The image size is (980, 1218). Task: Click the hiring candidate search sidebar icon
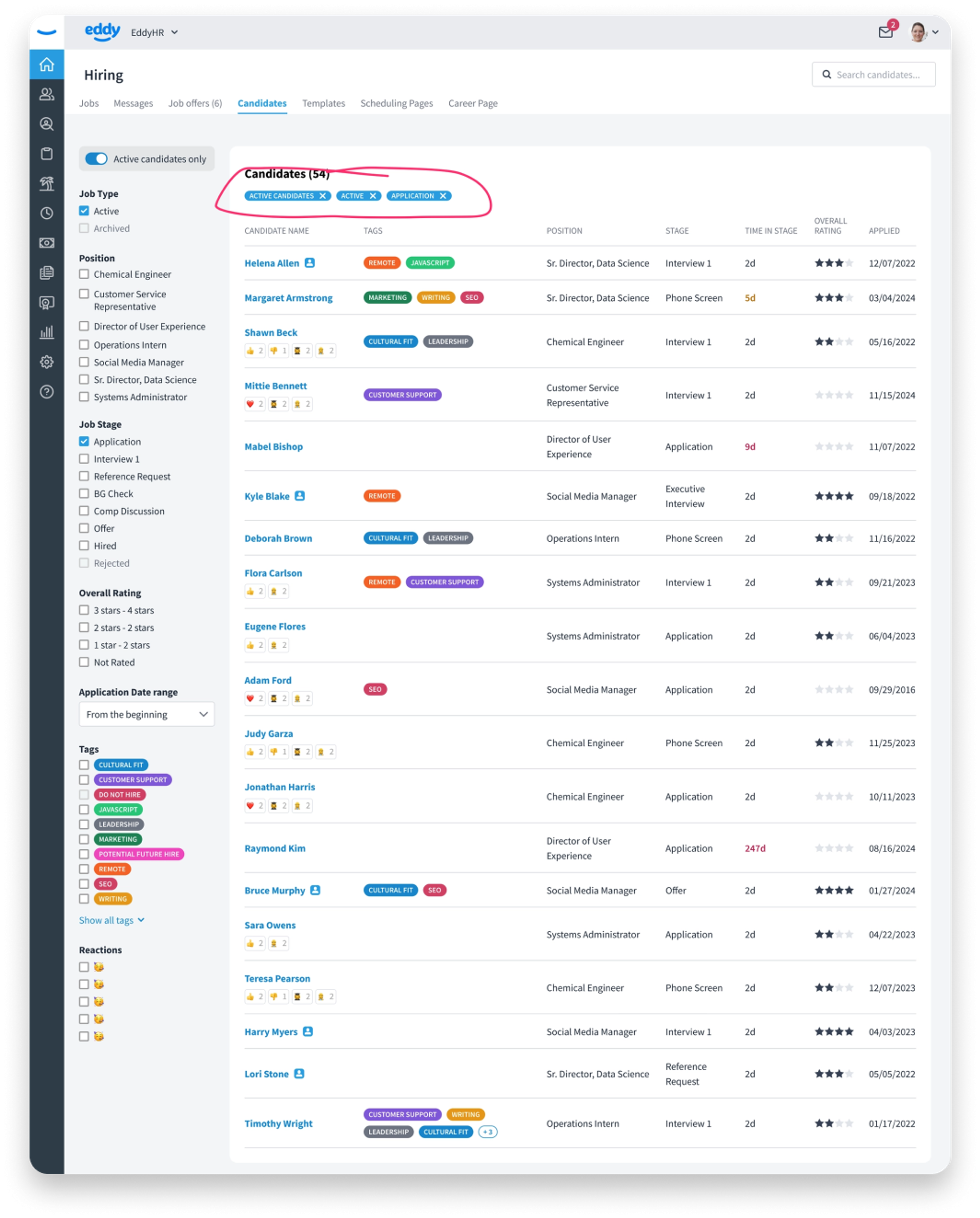tap(46, 124)
